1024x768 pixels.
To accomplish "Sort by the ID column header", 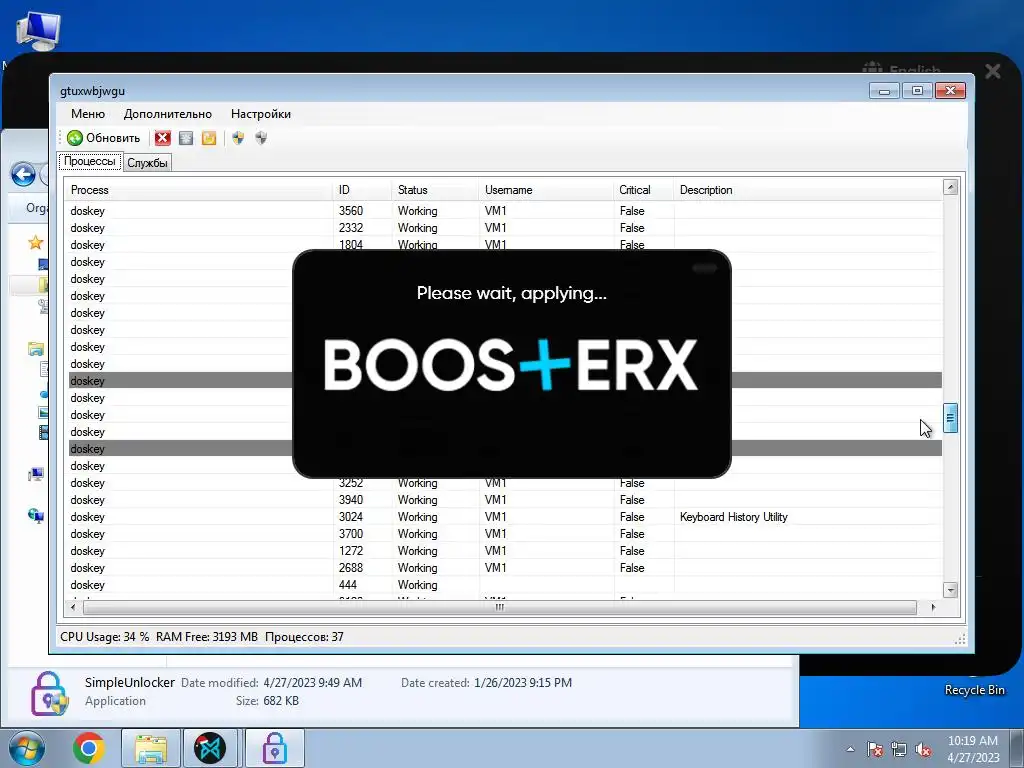I will coord(363,190).
